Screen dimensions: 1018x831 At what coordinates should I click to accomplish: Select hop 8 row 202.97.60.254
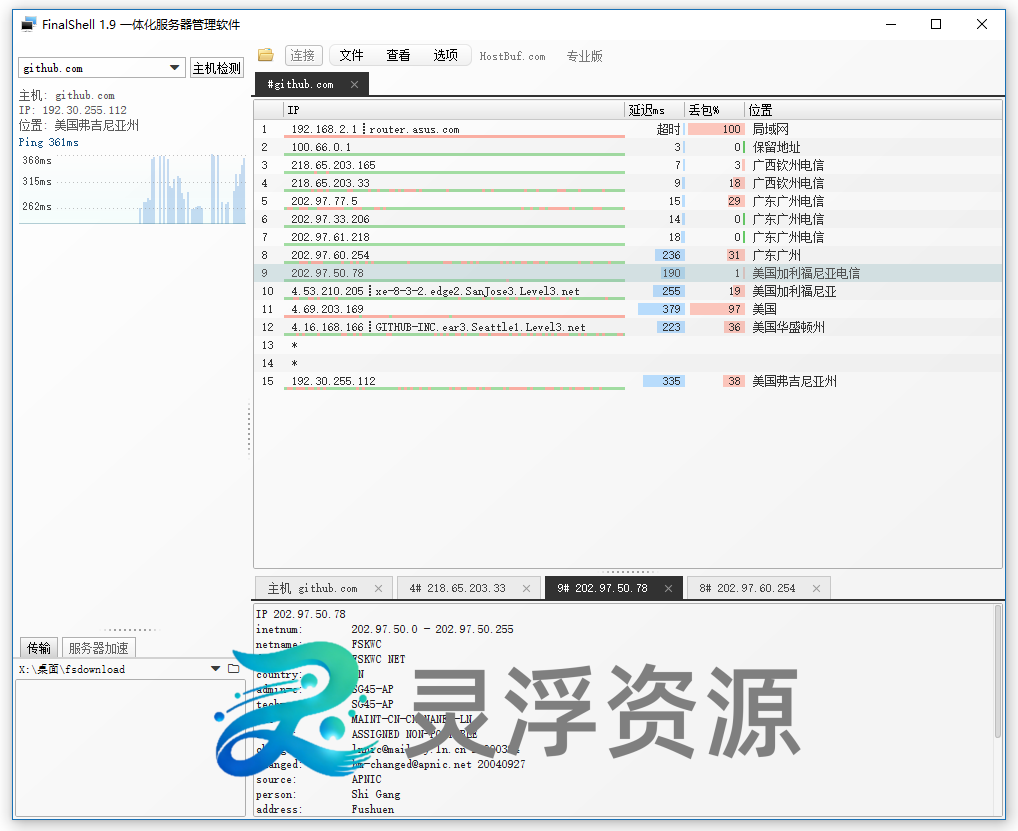point(628,255)
